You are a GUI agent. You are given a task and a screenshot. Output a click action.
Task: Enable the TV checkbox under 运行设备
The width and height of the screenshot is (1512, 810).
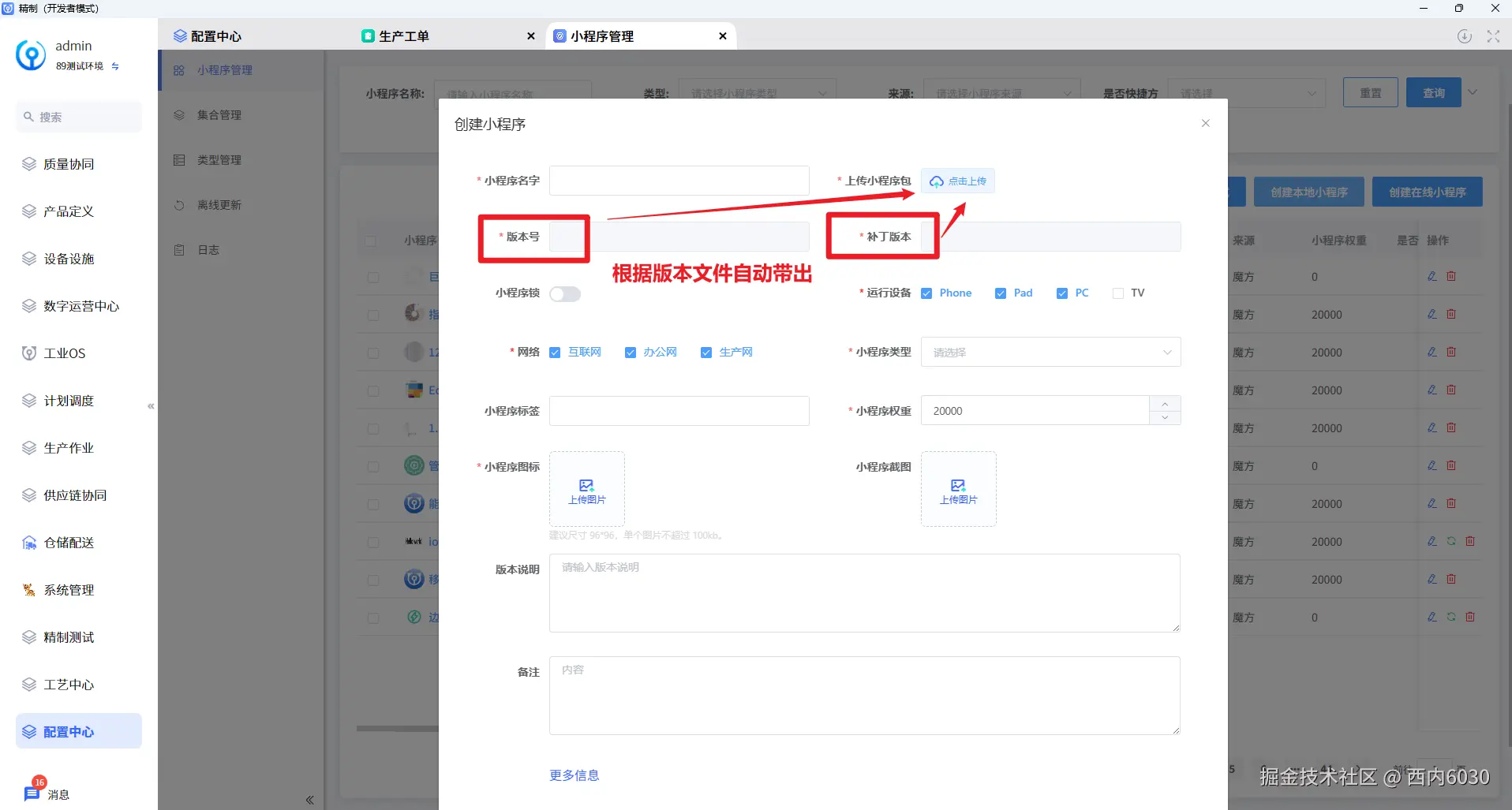click(1117, 293)
